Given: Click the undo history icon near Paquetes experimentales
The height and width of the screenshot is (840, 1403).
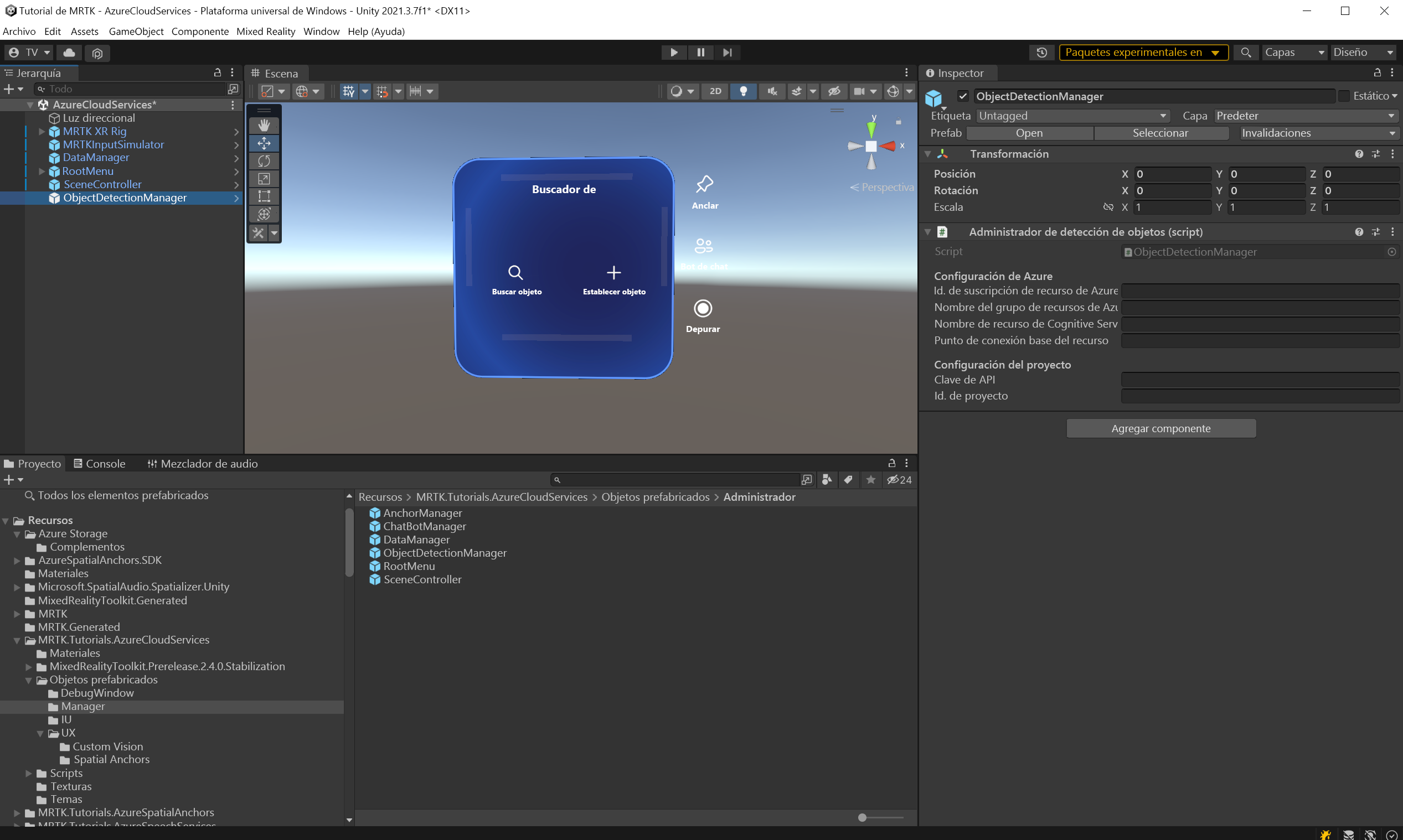Looking at the screenshot, I should click(1042, 52).
